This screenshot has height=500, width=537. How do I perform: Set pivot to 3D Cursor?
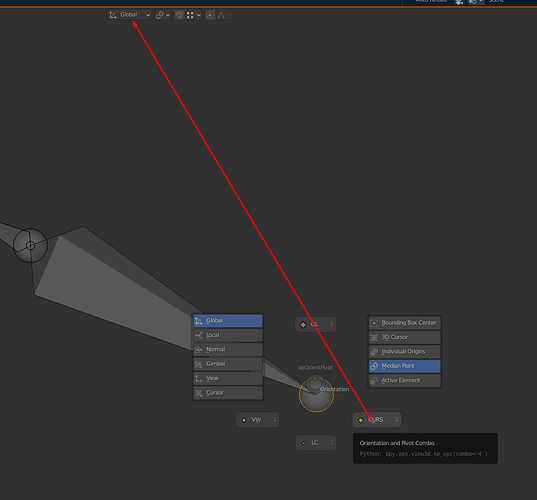(404, 337)
